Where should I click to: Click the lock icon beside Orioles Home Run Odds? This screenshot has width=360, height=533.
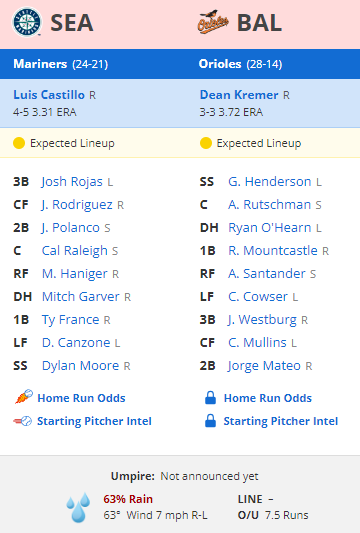210,397
